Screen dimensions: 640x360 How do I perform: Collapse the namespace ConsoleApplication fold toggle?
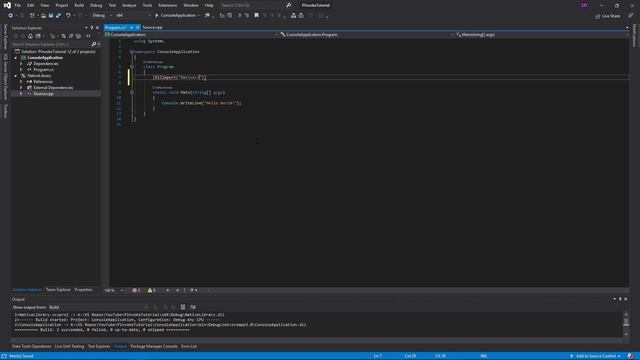click(132, 52)
